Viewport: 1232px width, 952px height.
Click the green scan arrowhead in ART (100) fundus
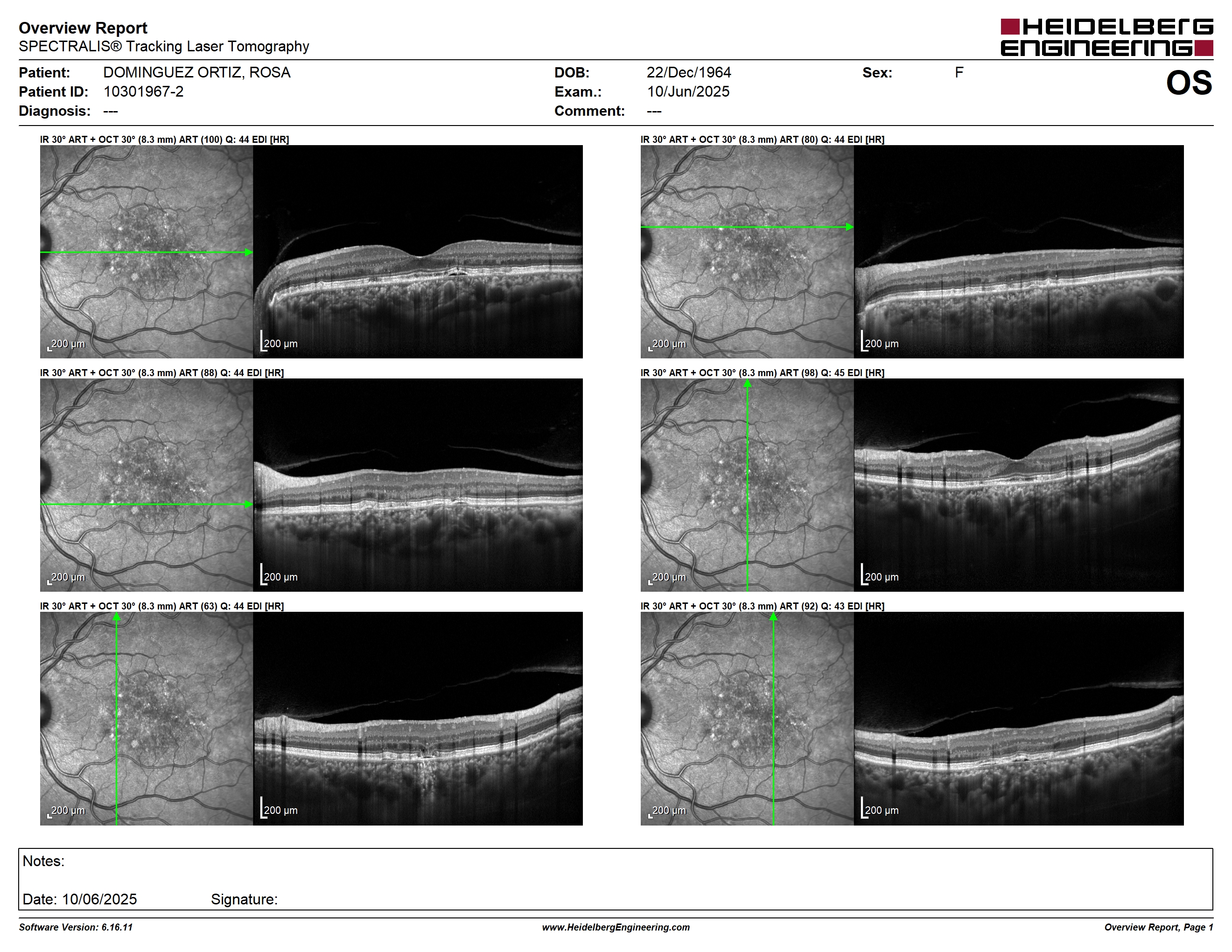pos(249,252)
